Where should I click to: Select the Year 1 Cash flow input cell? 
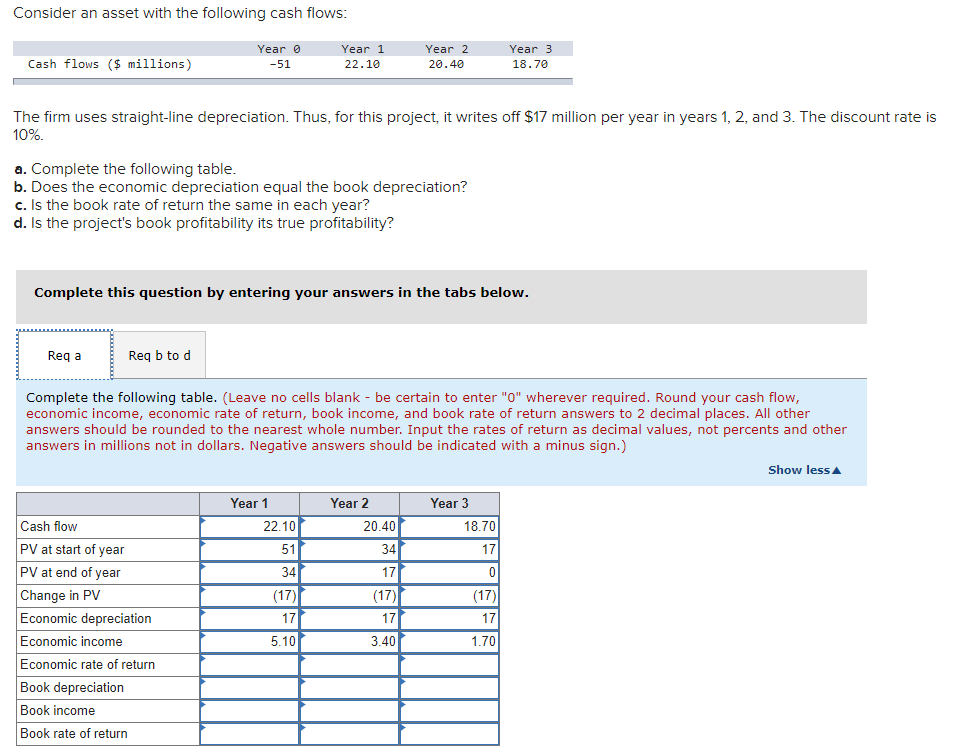coord(249,526)
